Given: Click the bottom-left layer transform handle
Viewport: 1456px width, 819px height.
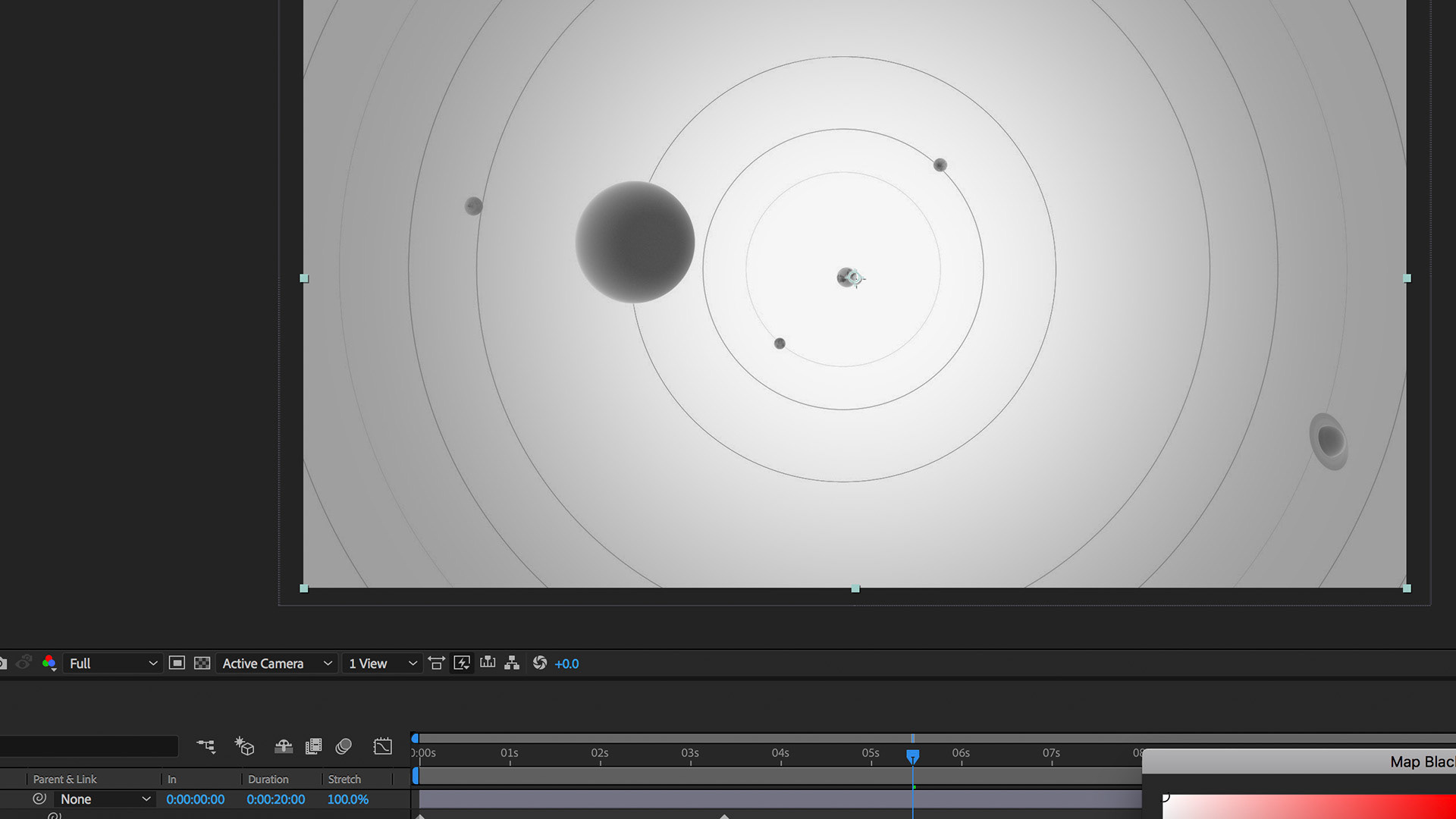Looking at the screenshot, I should pyautogui.click(x=304, y=588).
